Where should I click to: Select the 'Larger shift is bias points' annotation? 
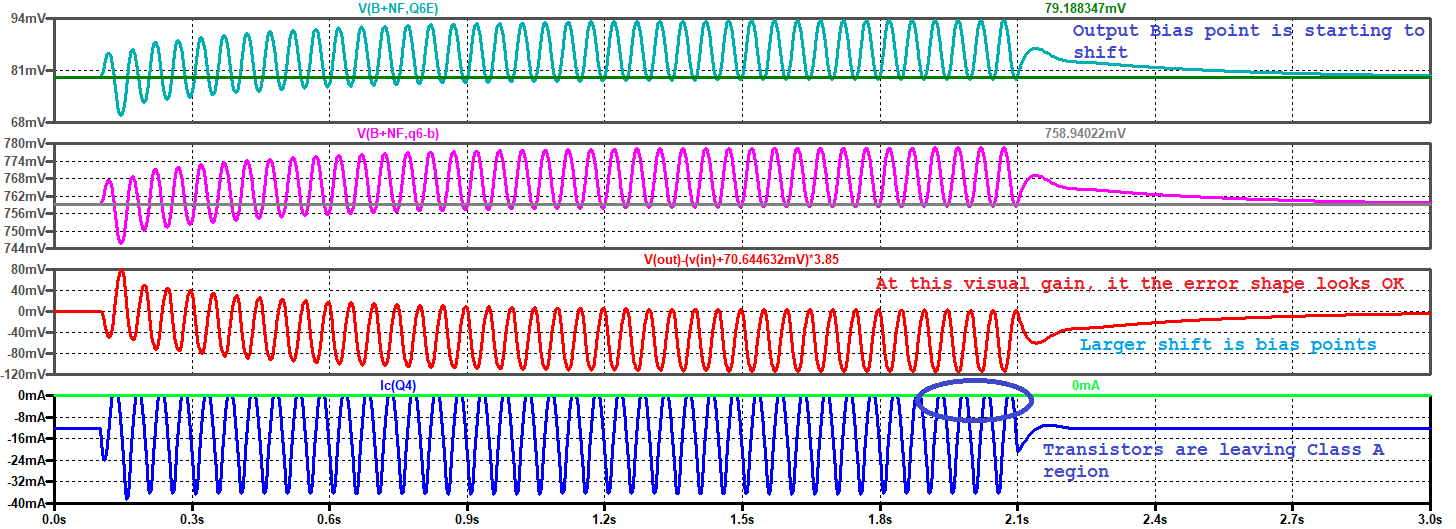point(1228,344)
